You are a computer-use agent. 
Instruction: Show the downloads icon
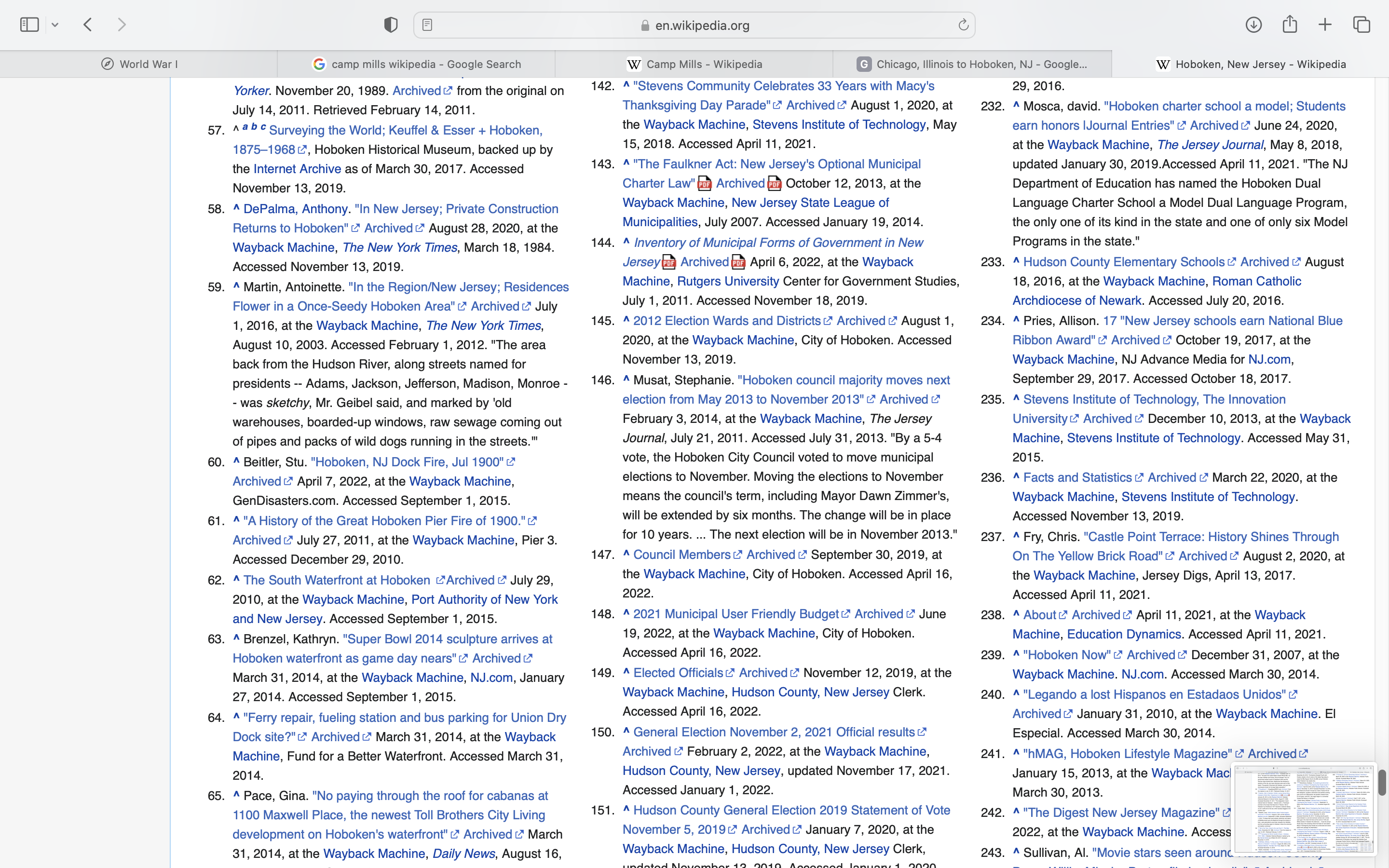click(1253, 25)
